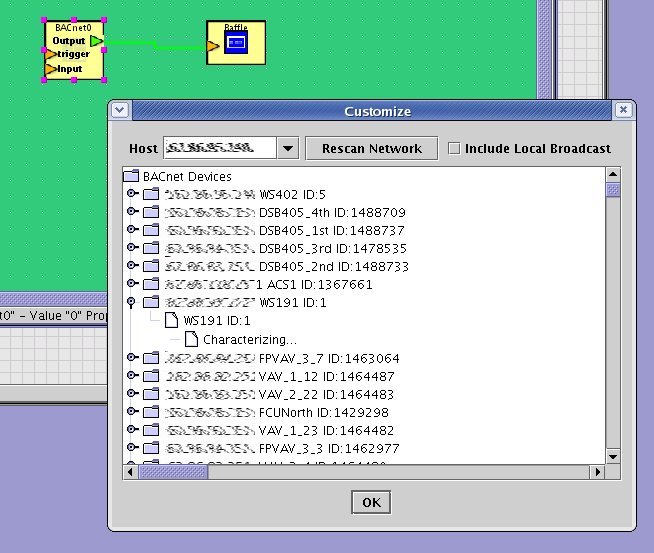Expand the DSB405_1st tree node

click(x=132, y=229)
